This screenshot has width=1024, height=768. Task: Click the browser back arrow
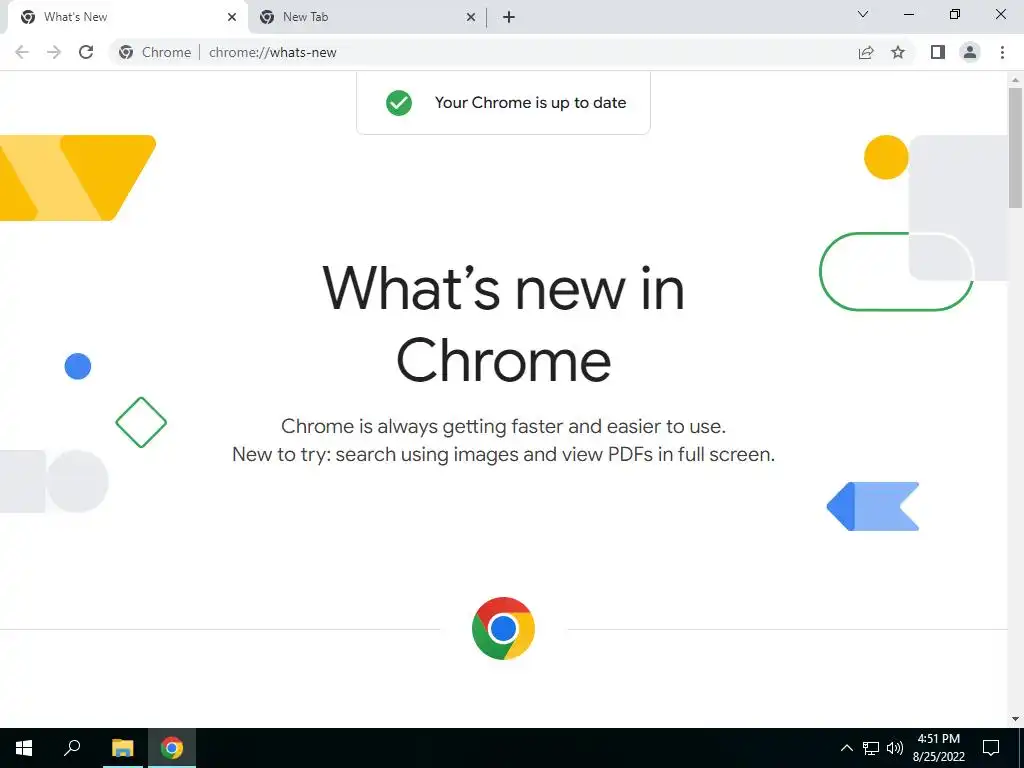22,52
